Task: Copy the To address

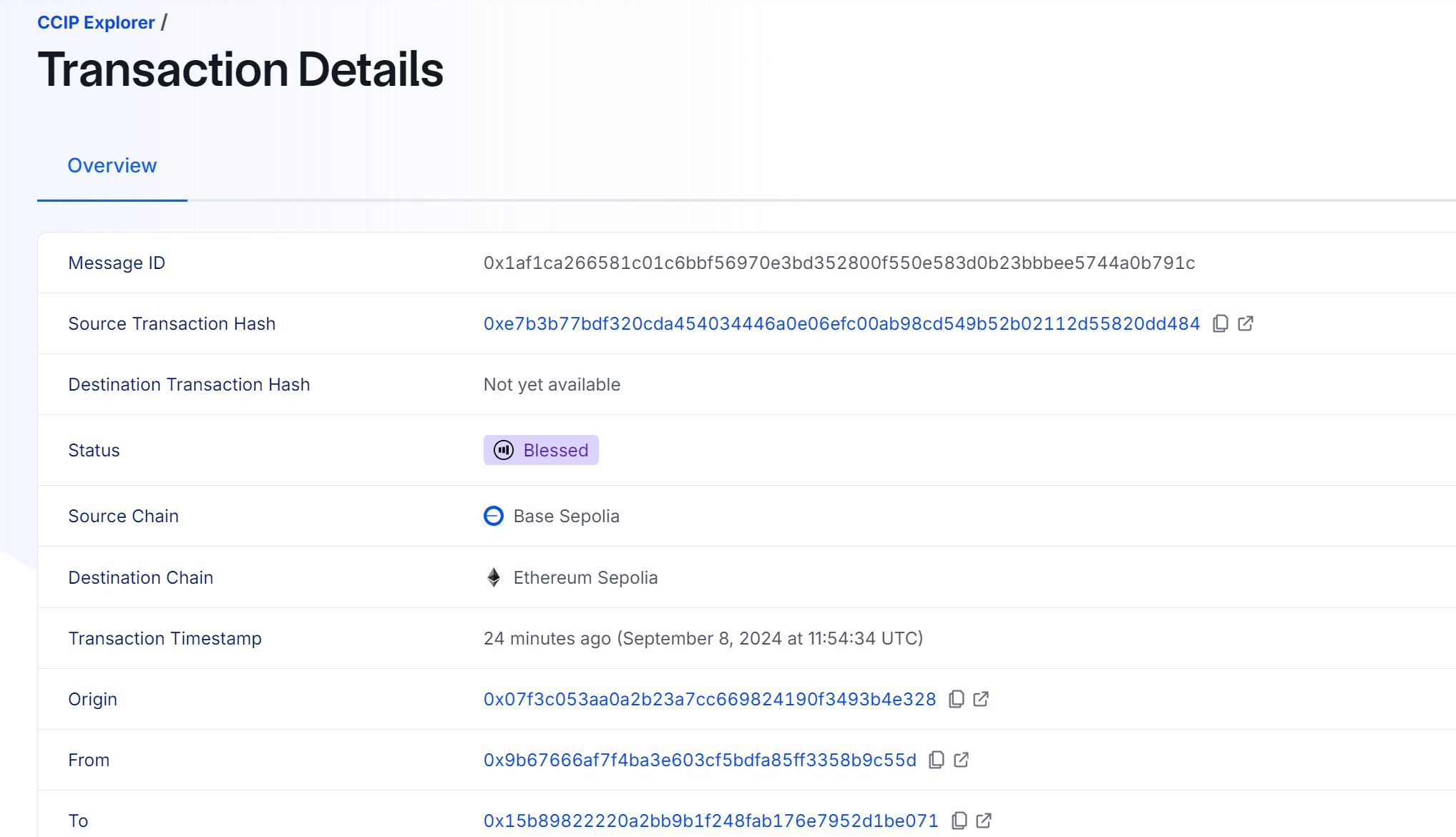Action: coord(959,821)
